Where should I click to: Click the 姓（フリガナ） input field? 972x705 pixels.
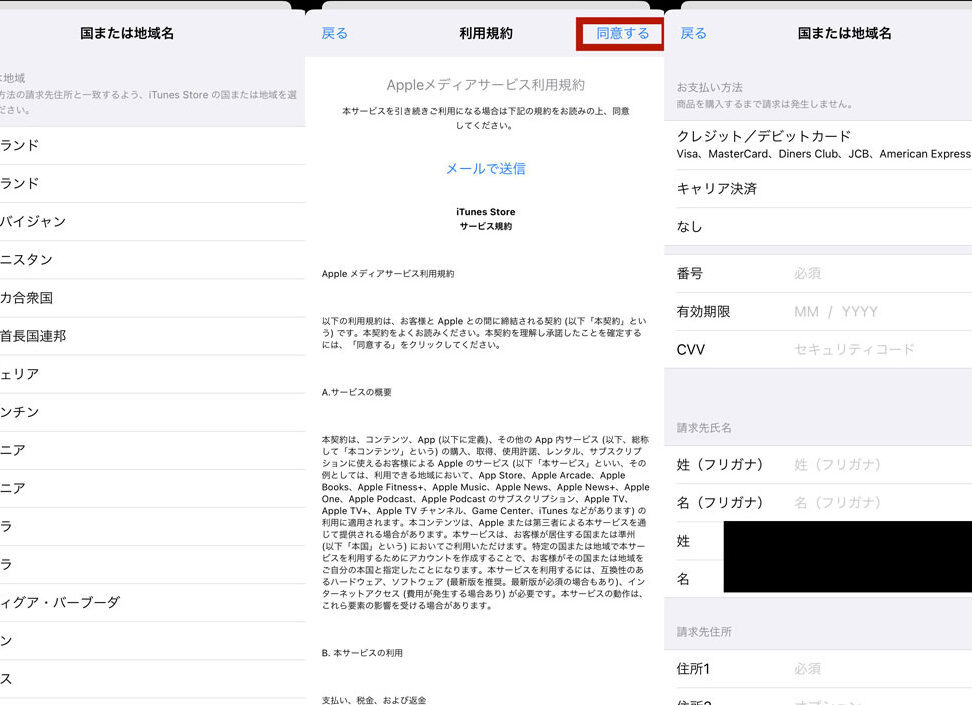818,464
